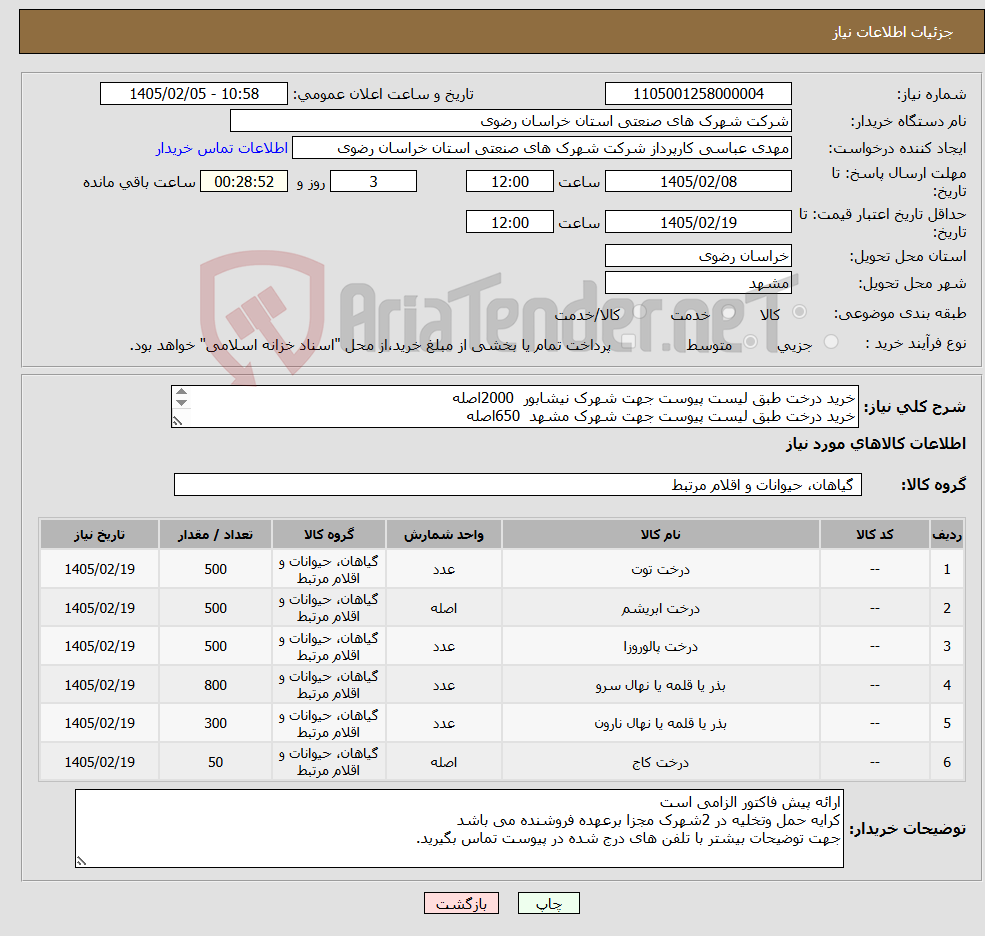Click the شماره نیاز field 1105001258000004
This screenshot has height=936, width=985.
tap(698, 94)
